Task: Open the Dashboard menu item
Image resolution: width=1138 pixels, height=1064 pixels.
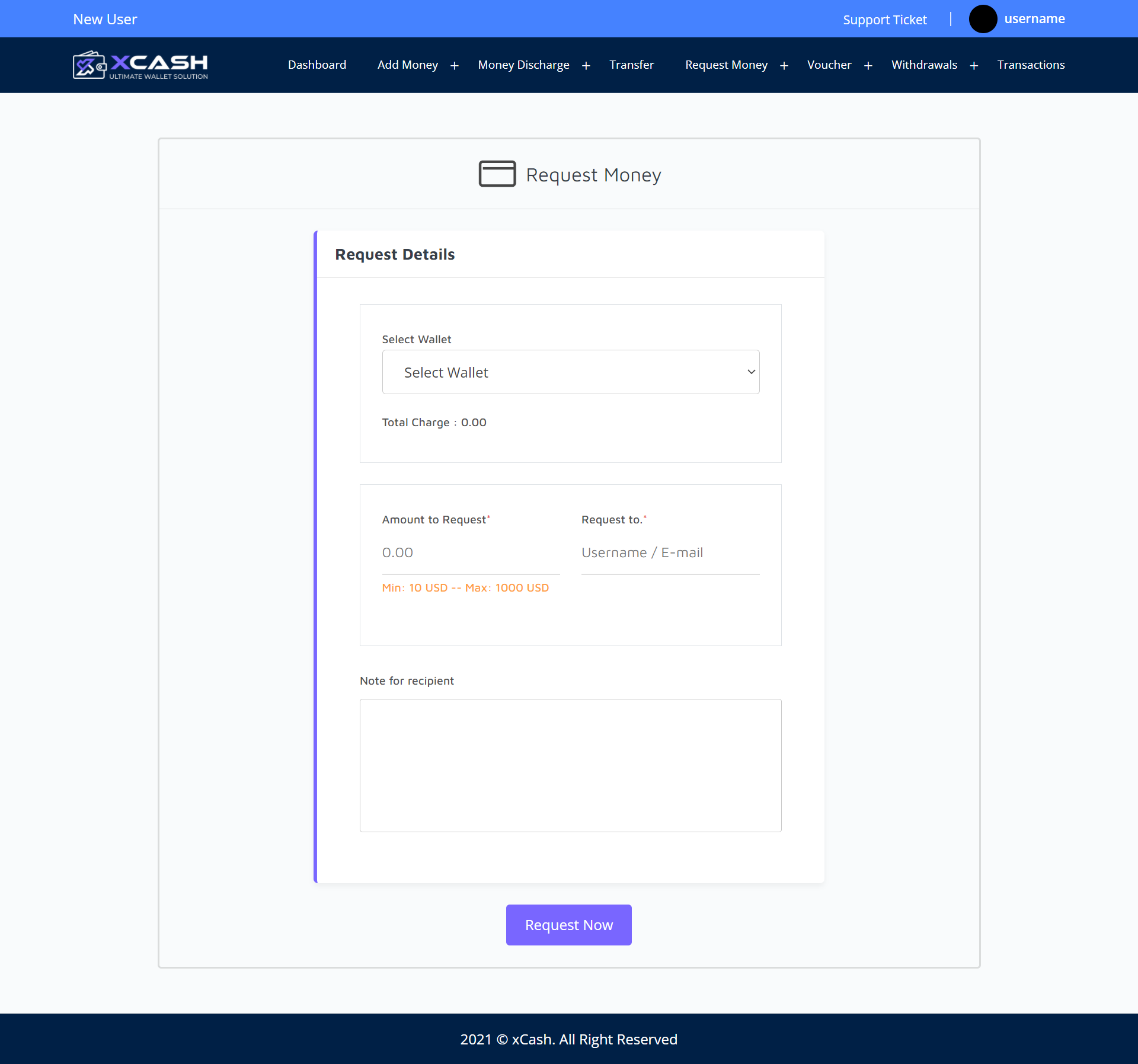Action: coord(317,65)
